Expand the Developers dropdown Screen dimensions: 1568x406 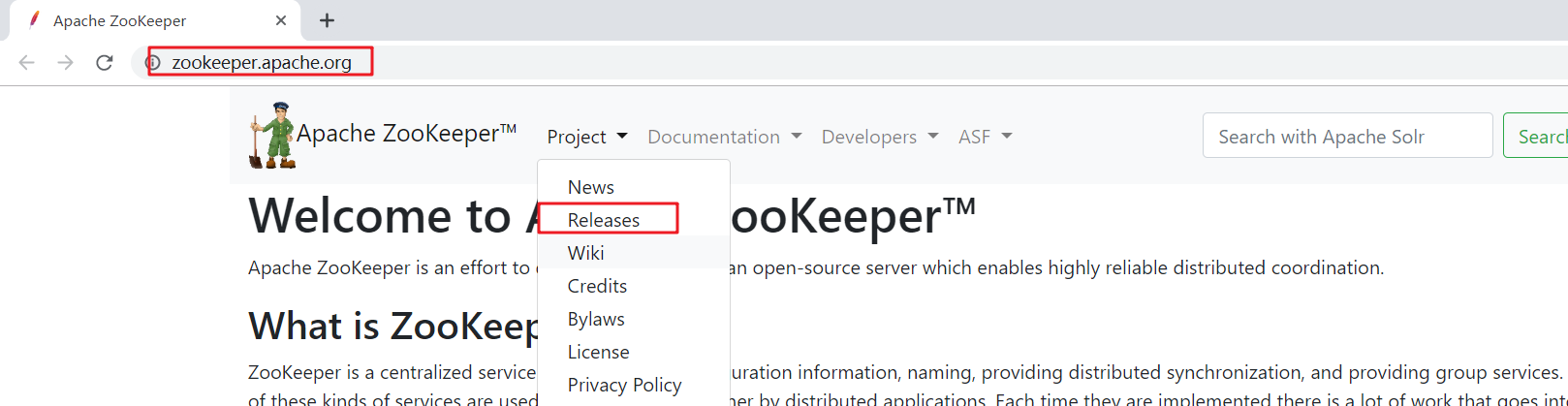tap(879, 137)
